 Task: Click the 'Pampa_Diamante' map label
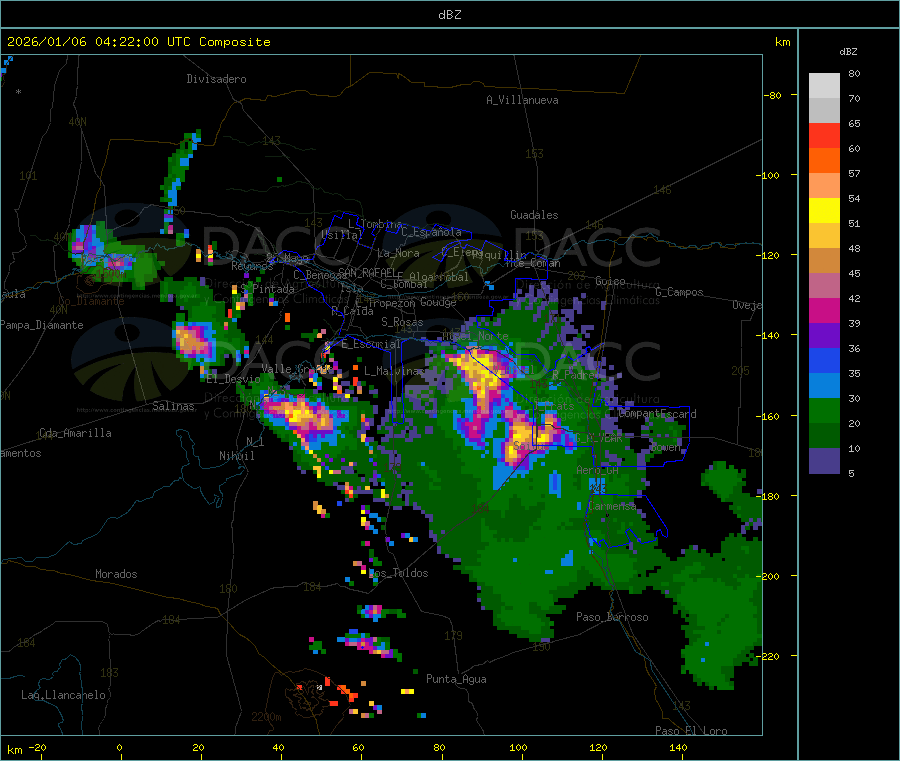[x=42, y=325]
